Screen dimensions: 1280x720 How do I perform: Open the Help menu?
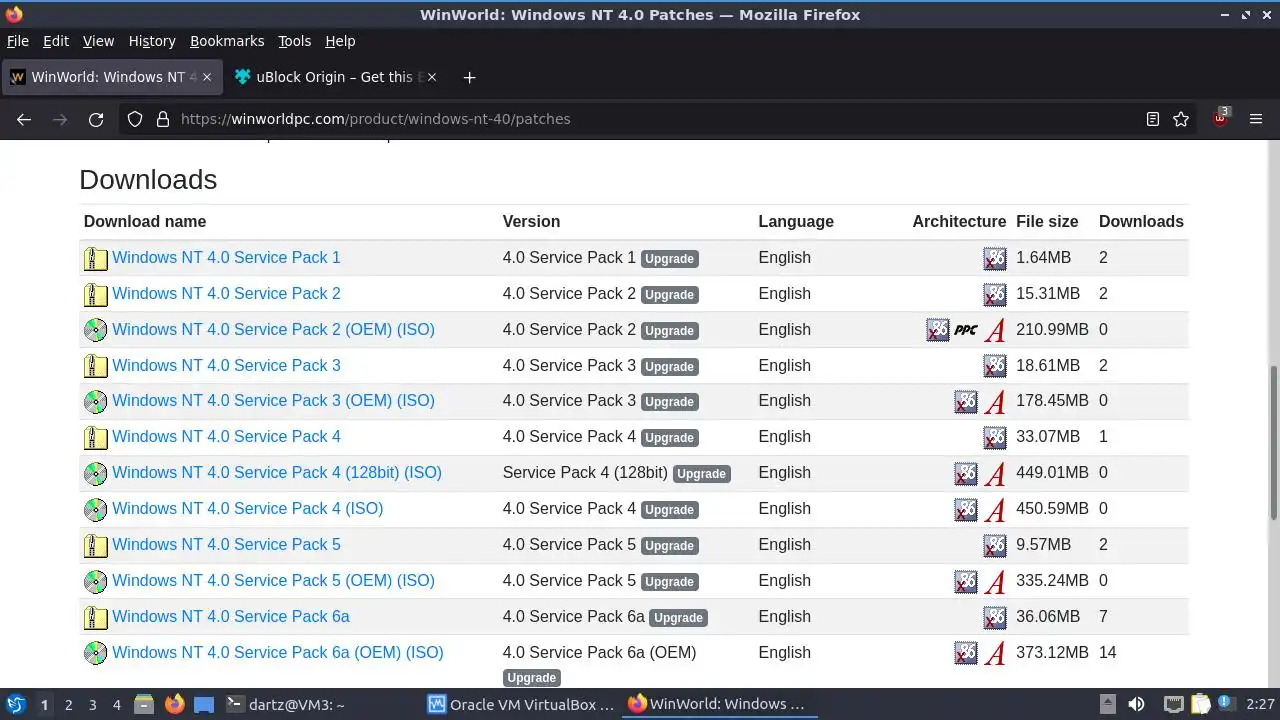pos(340,41)
